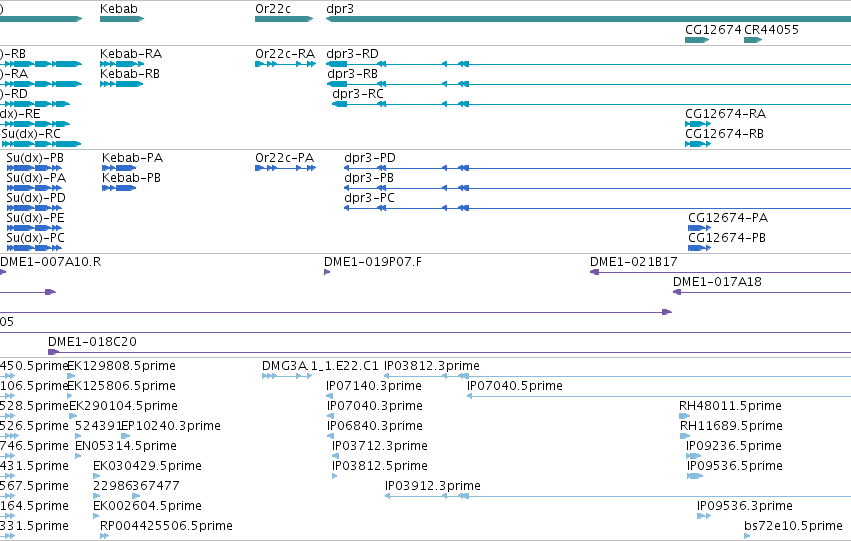Screen dimensions: 851x541
Task: Select transcript dpr3-RB
Action: point(588,84)
